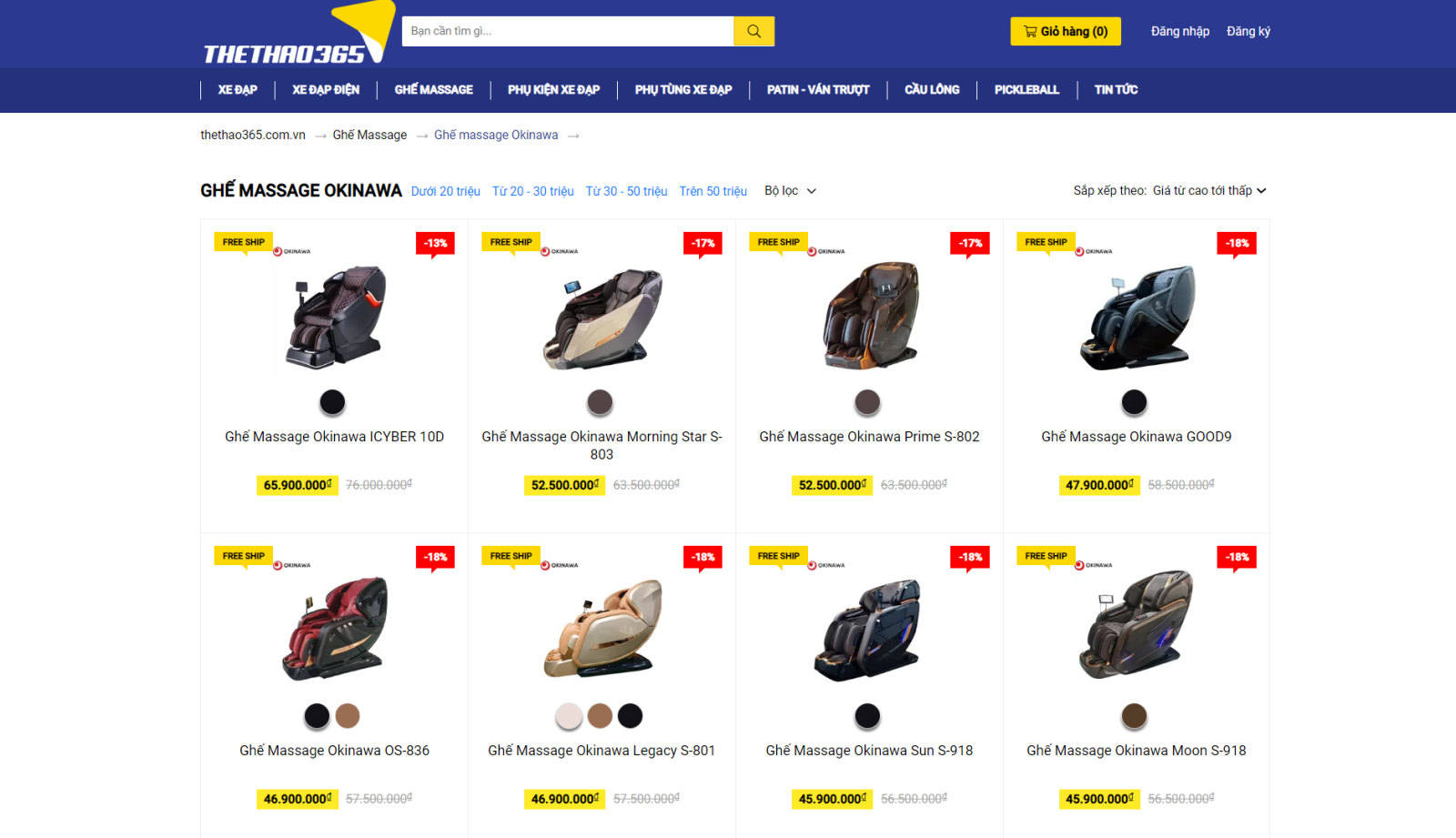Click the yellow search magnifier button
1456x838 pixels.
753,31
